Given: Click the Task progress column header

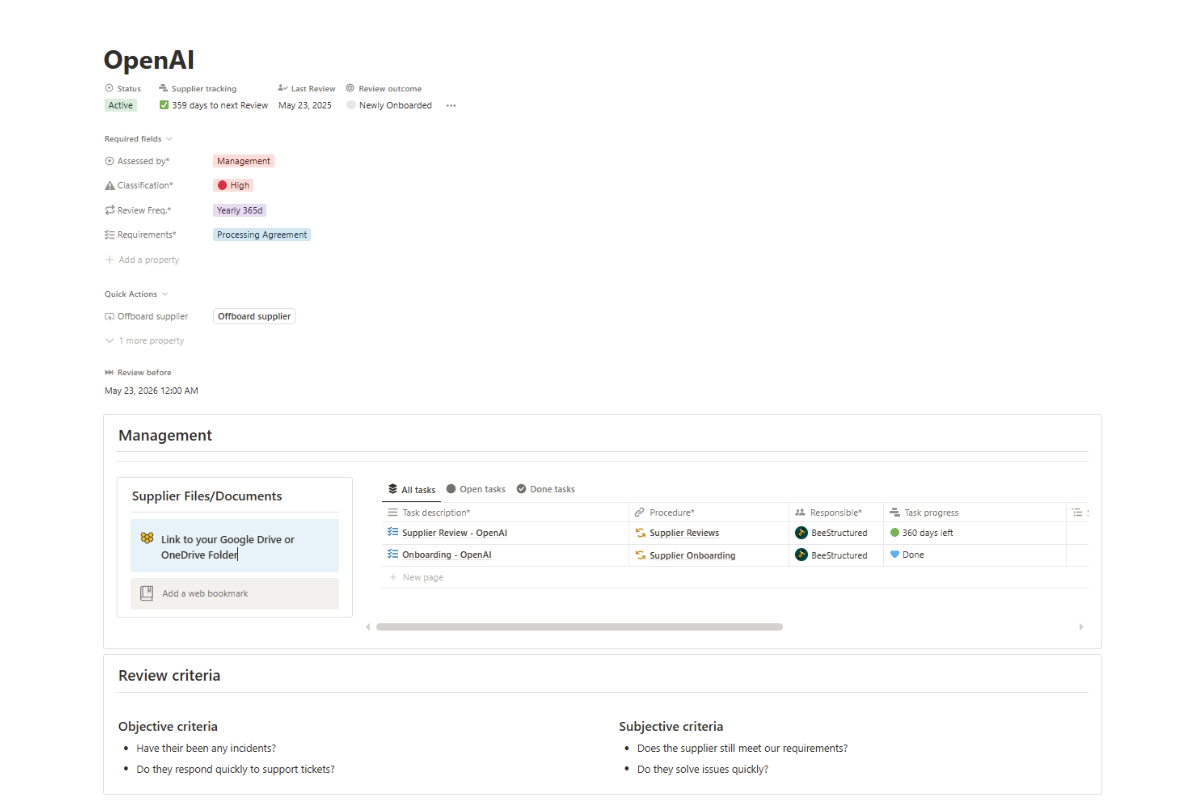Looking at the screenshot, I should 974,512.
